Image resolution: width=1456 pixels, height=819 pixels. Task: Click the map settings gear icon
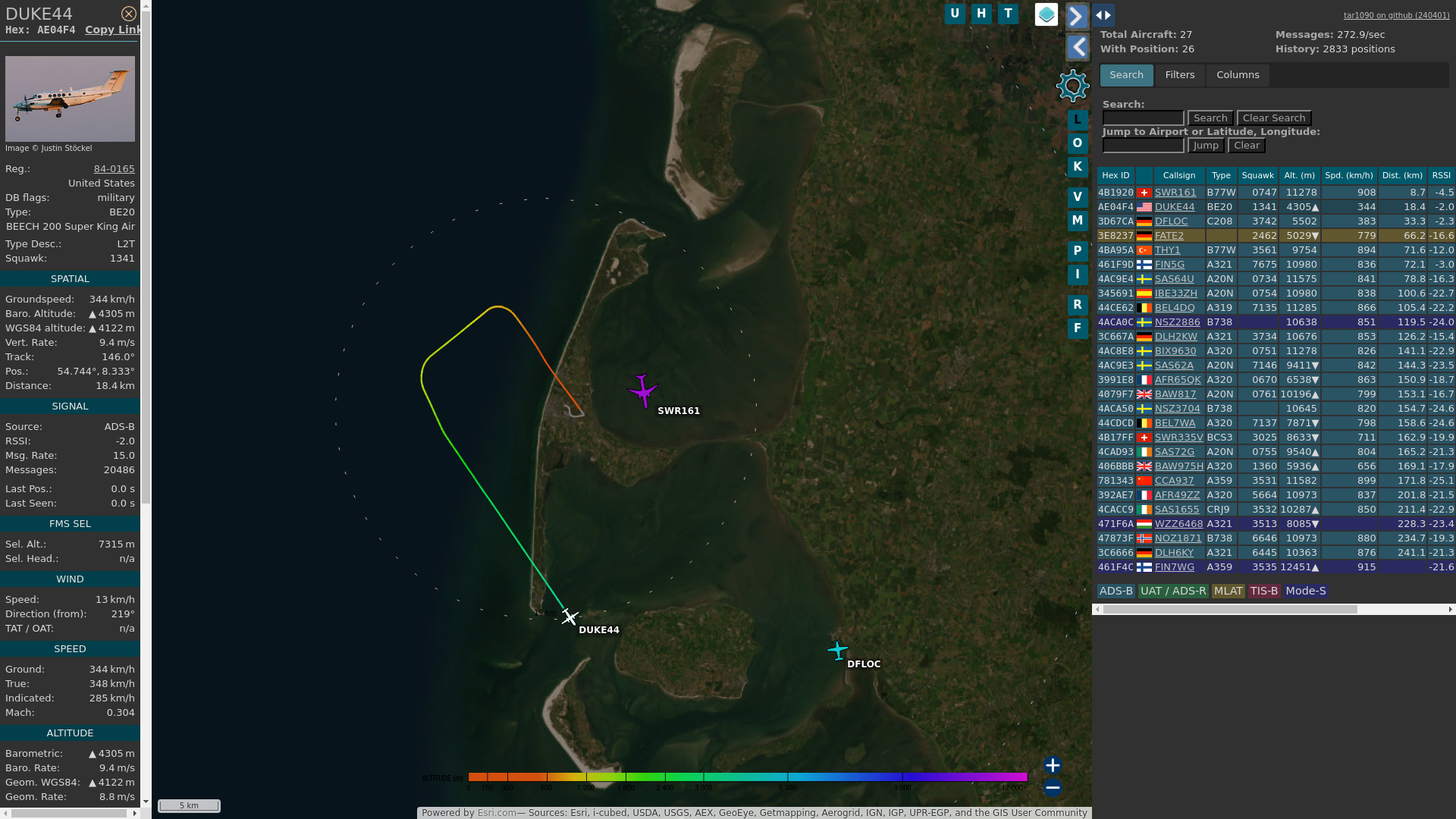click(x=1072, y=86)
